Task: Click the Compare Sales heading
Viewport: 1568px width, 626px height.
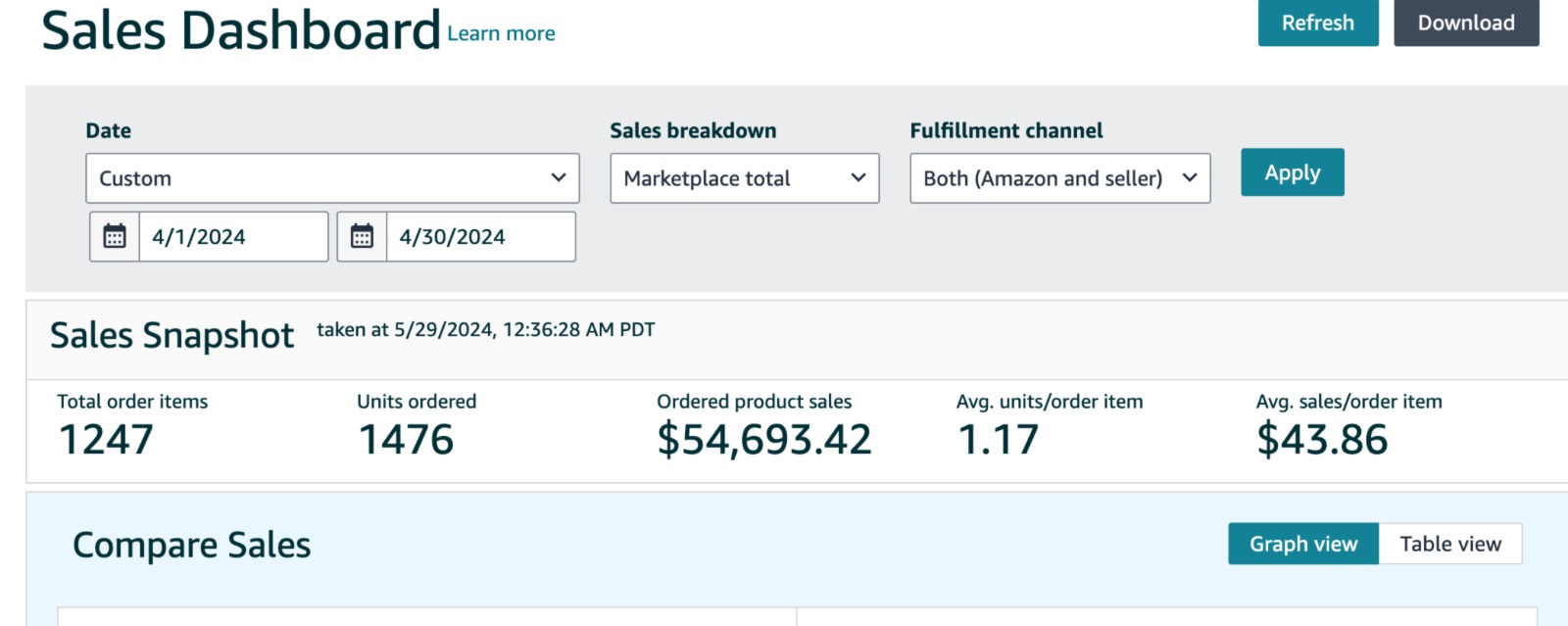Action: click(191, 545)
